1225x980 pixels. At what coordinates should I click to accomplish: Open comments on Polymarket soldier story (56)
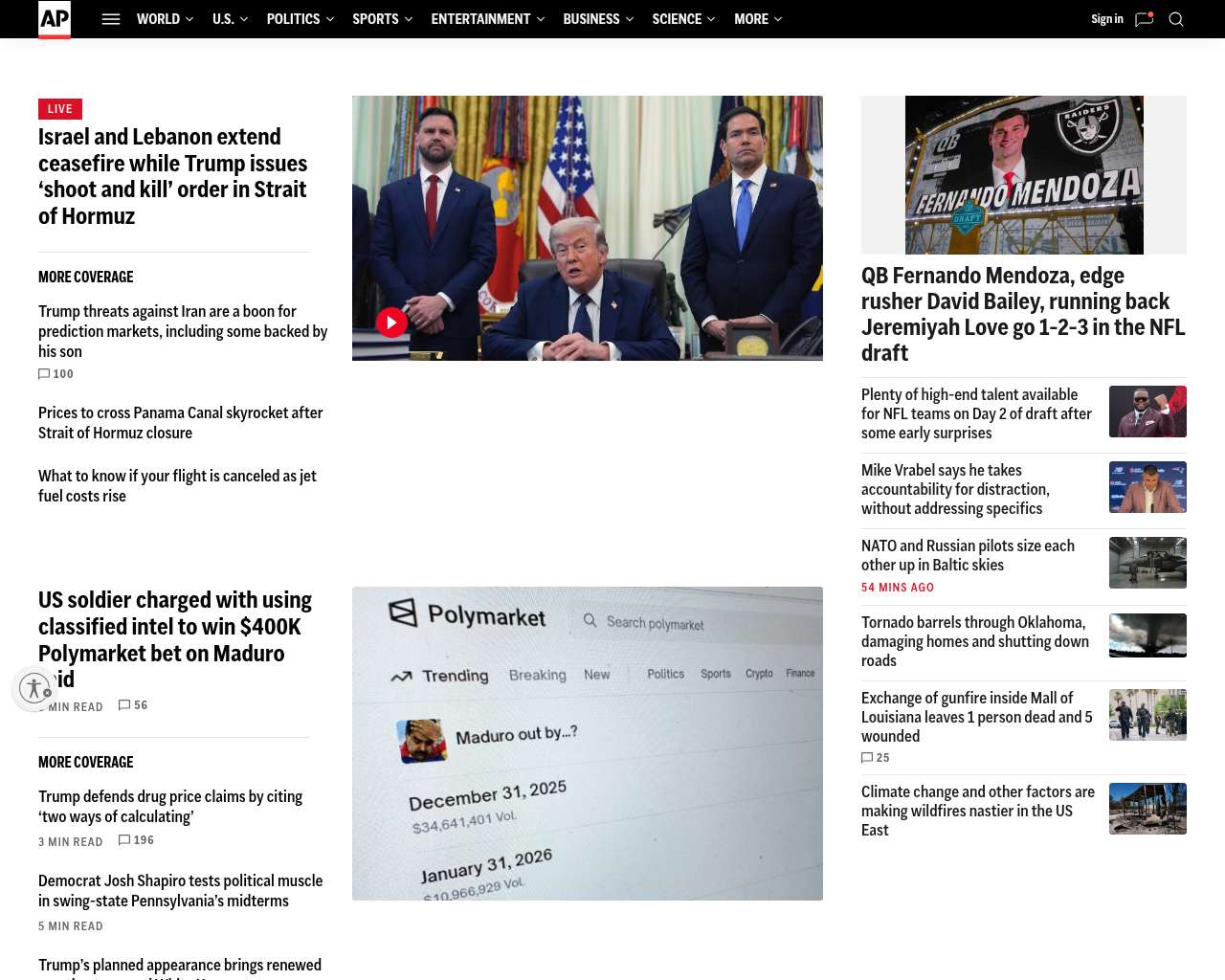coord(133,705)
